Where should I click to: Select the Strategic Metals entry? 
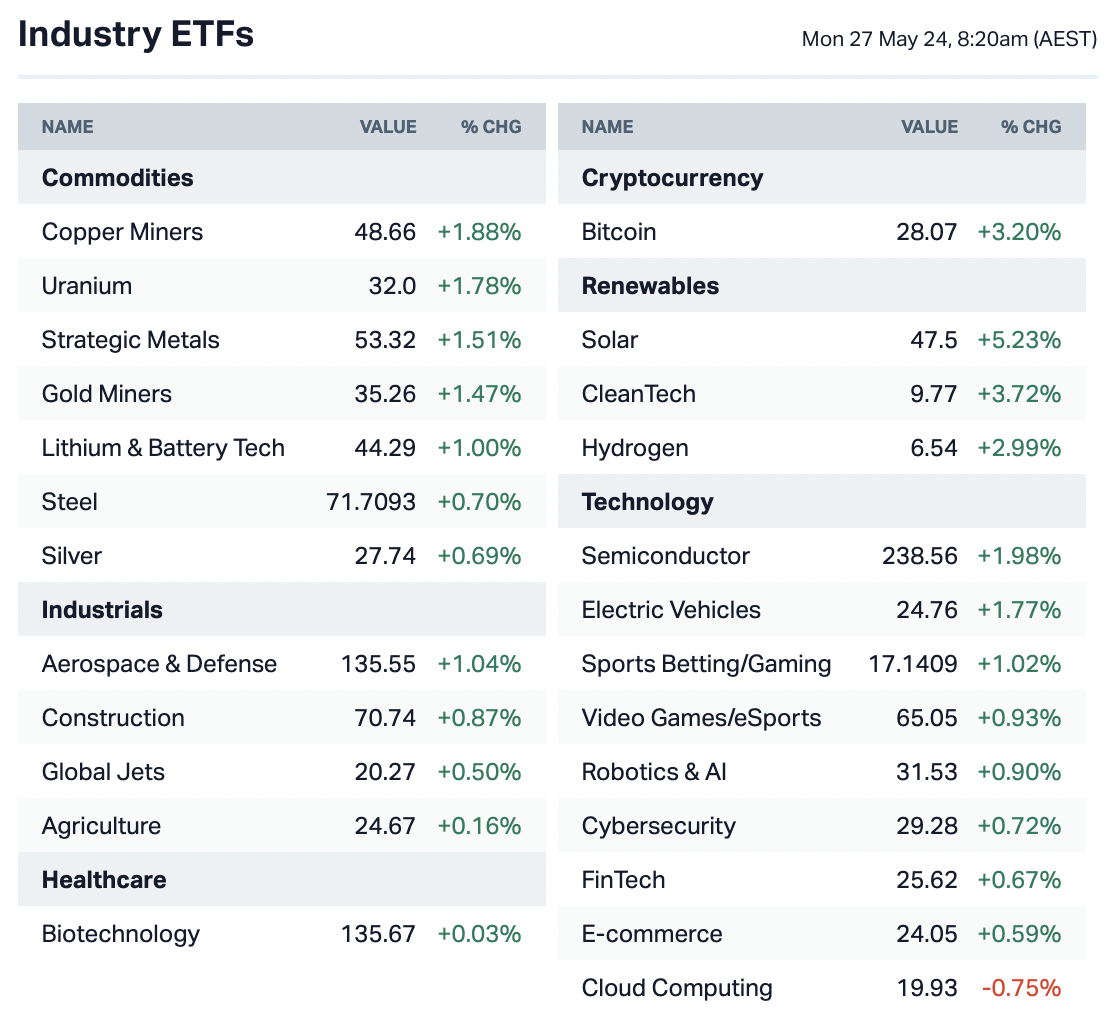[130, 340]
